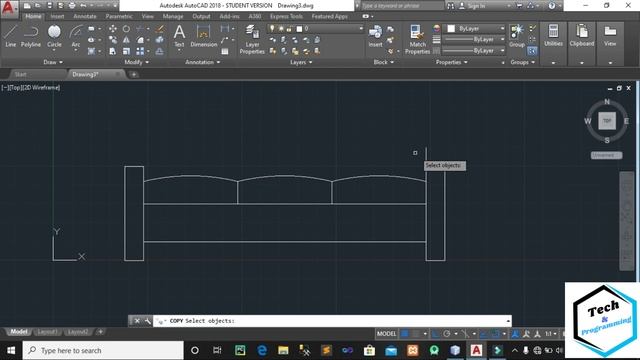This screenshot has height=360, width=640.
Task: Cancel command with X on command line
Action: click(x=137, y=321)
